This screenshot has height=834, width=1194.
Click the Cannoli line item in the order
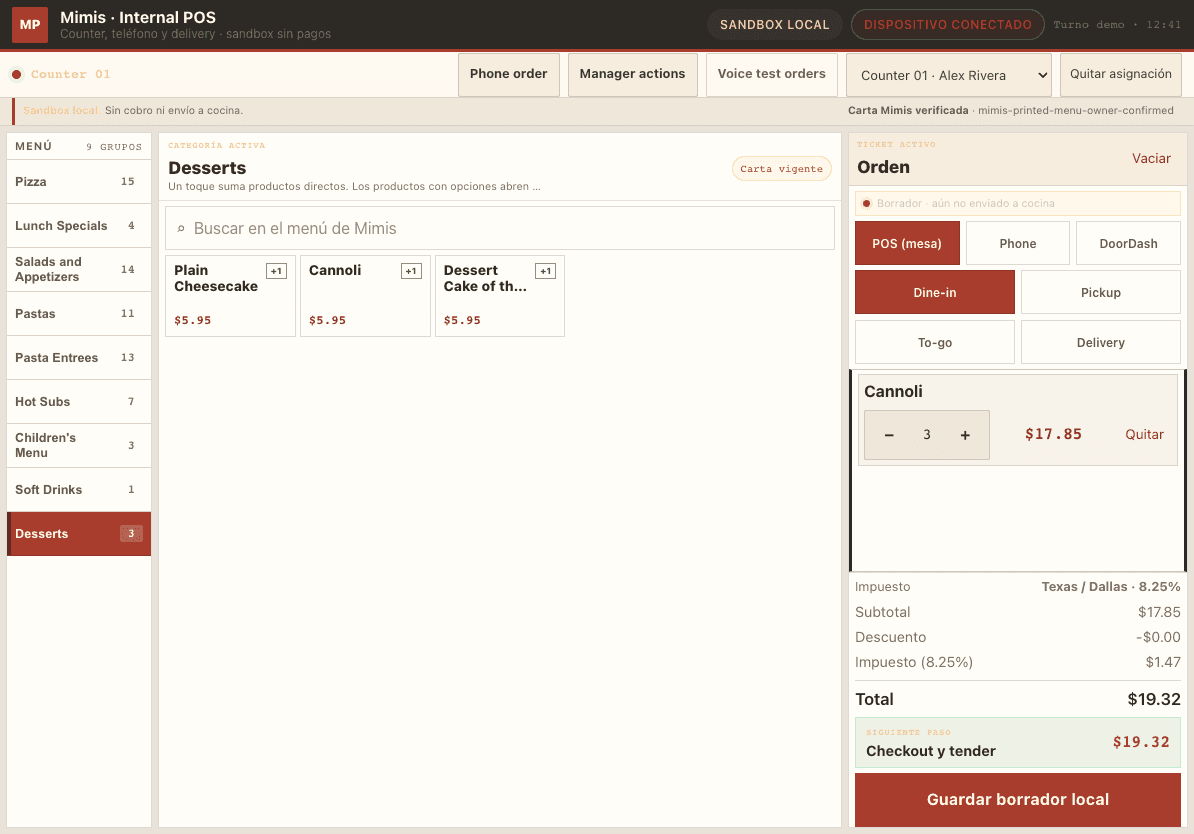[x=1017, y=420]
